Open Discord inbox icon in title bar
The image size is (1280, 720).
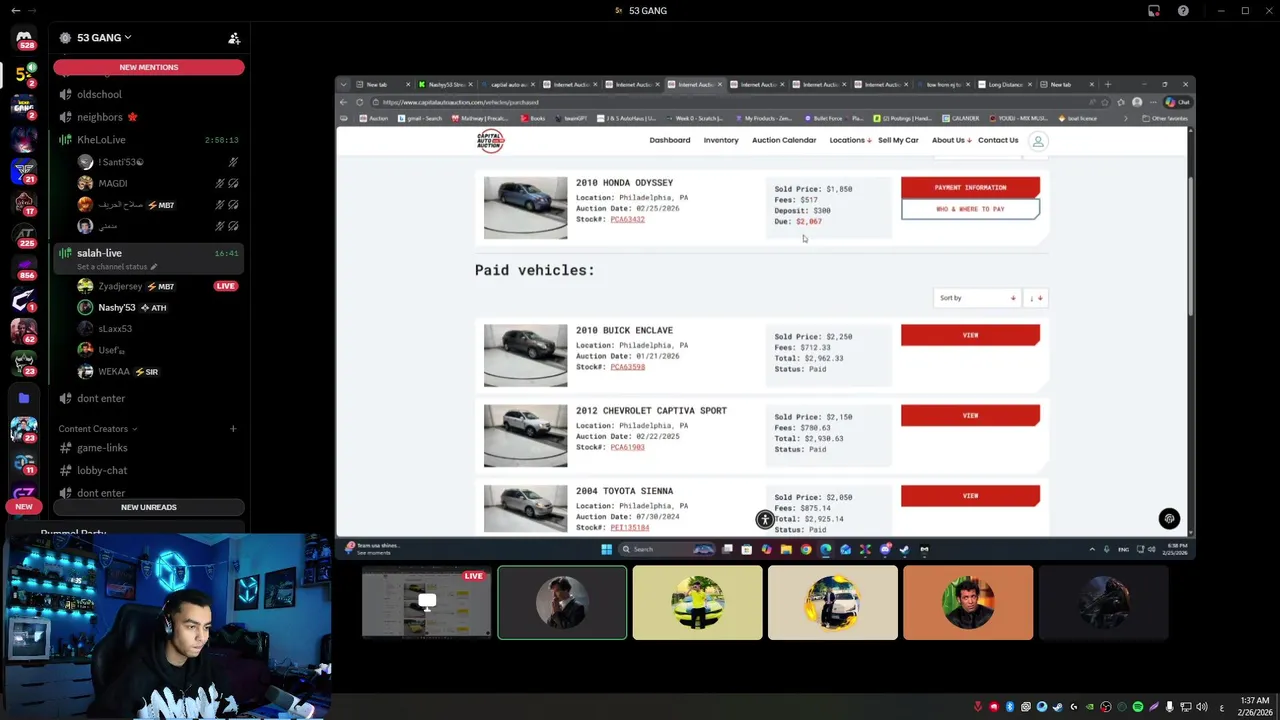1154,11
